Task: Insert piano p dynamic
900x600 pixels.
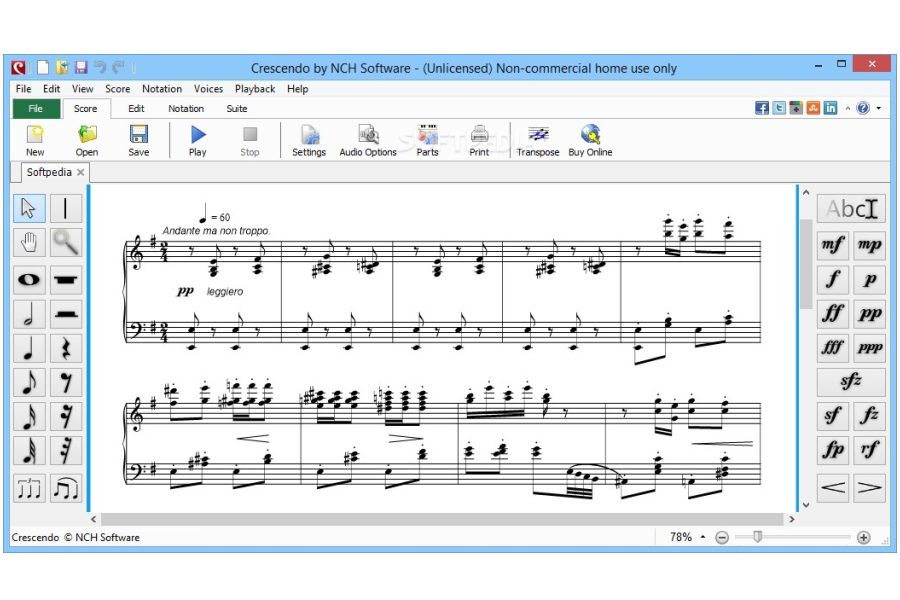Action: [x=870, y=280]
